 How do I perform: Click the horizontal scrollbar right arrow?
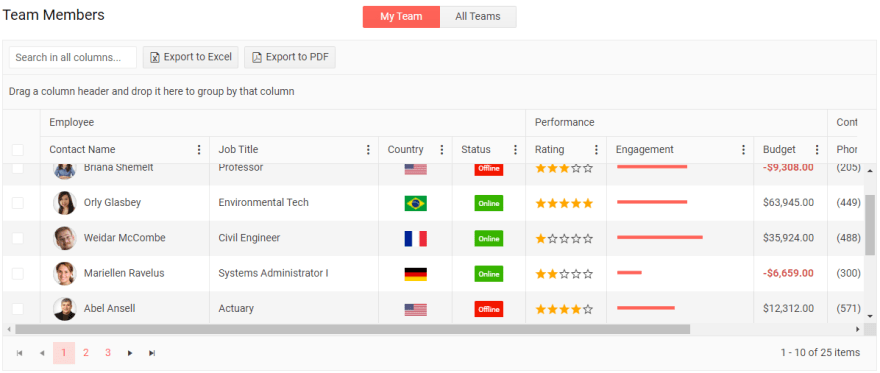[x=858, y=329]
